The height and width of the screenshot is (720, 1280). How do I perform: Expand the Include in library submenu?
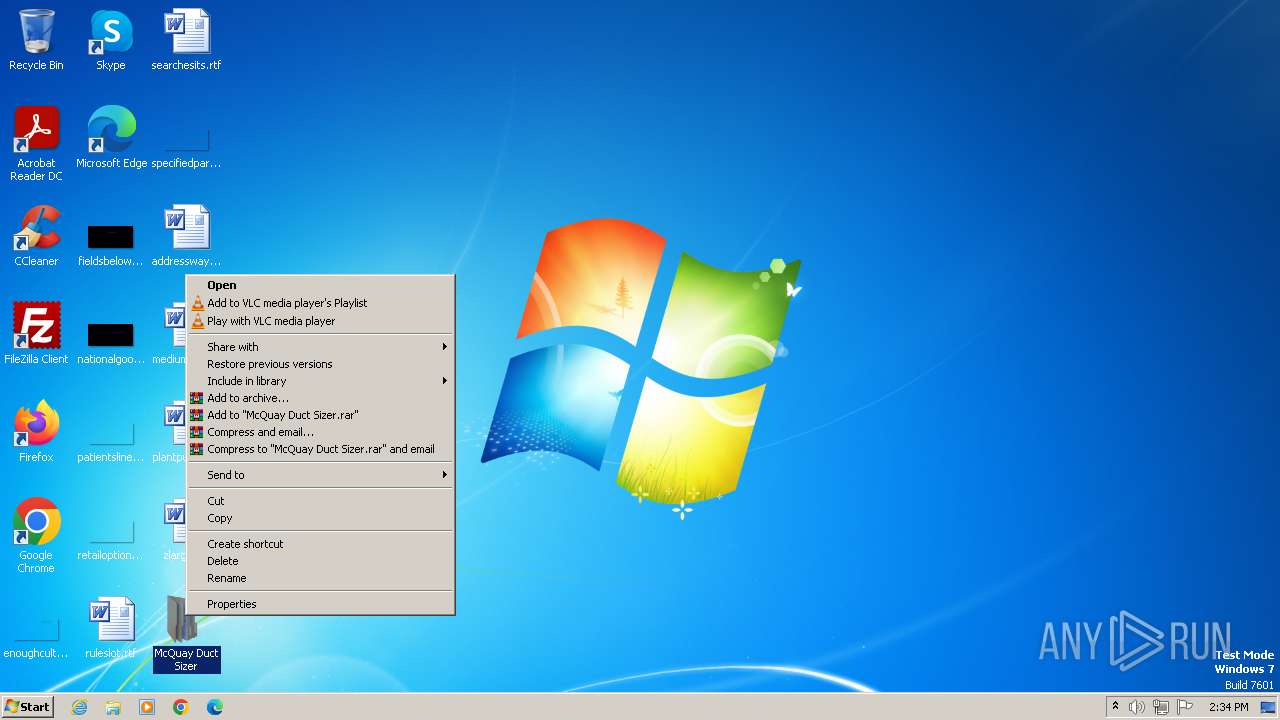(x=321, y=381)
